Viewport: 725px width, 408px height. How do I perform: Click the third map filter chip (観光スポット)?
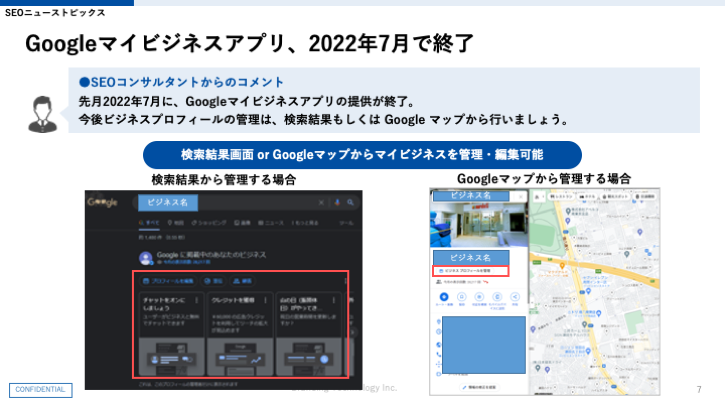(615, 197)
